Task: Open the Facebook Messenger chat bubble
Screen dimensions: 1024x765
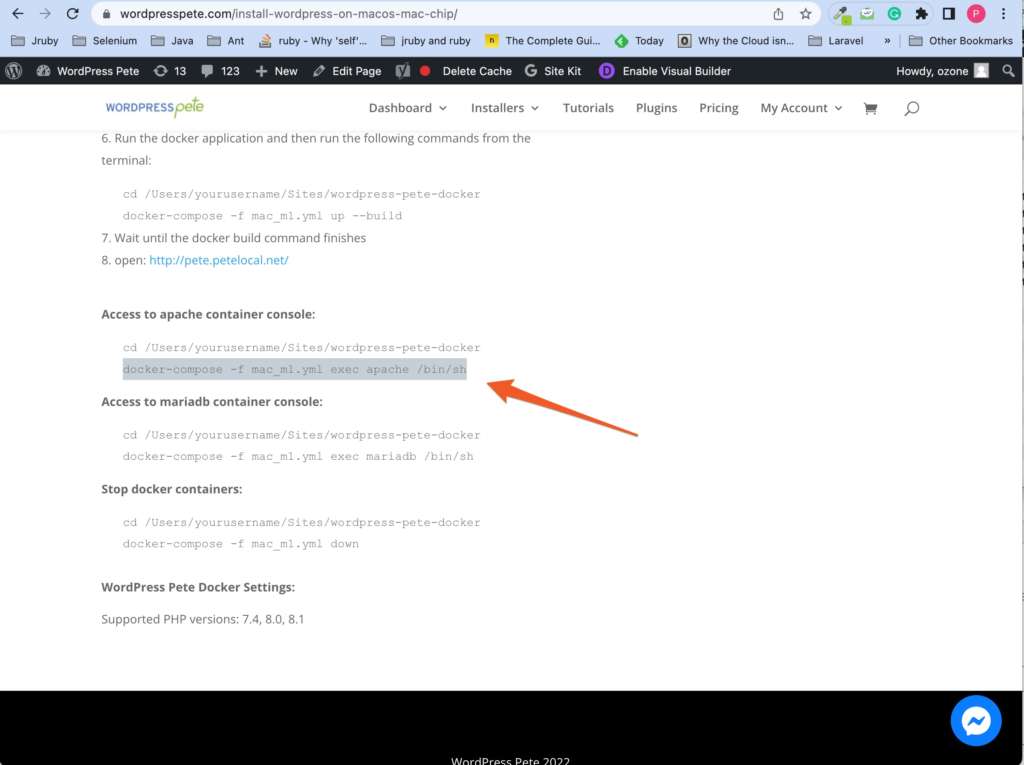Action: pos(975,720)
